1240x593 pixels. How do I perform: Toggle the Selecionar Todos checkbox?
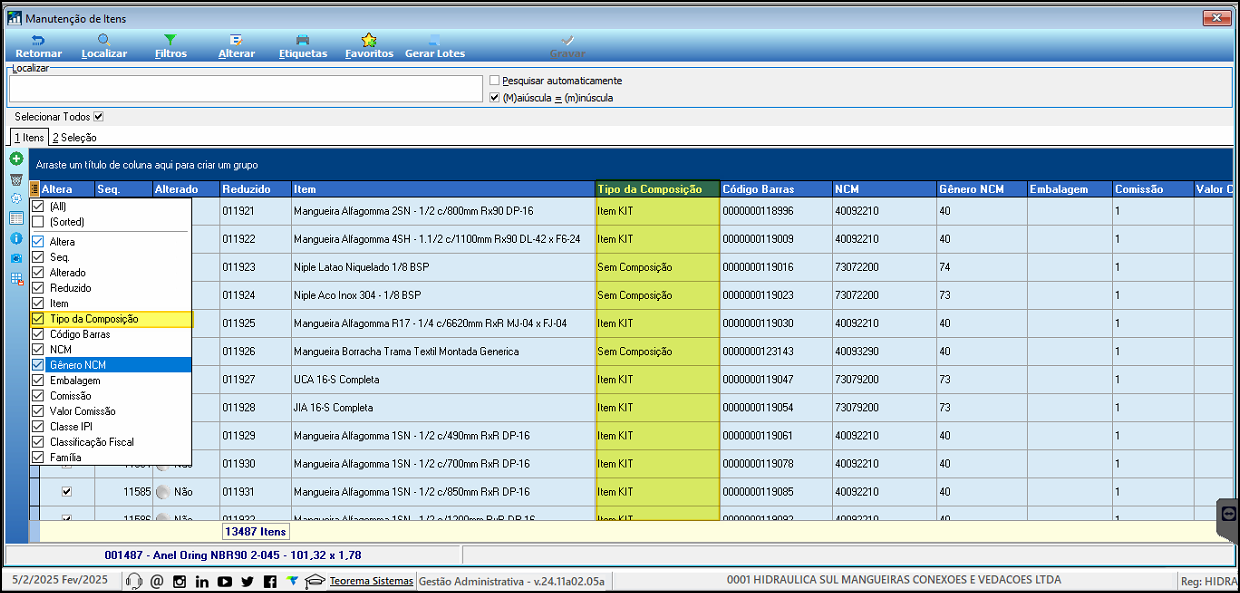(98, 117)
